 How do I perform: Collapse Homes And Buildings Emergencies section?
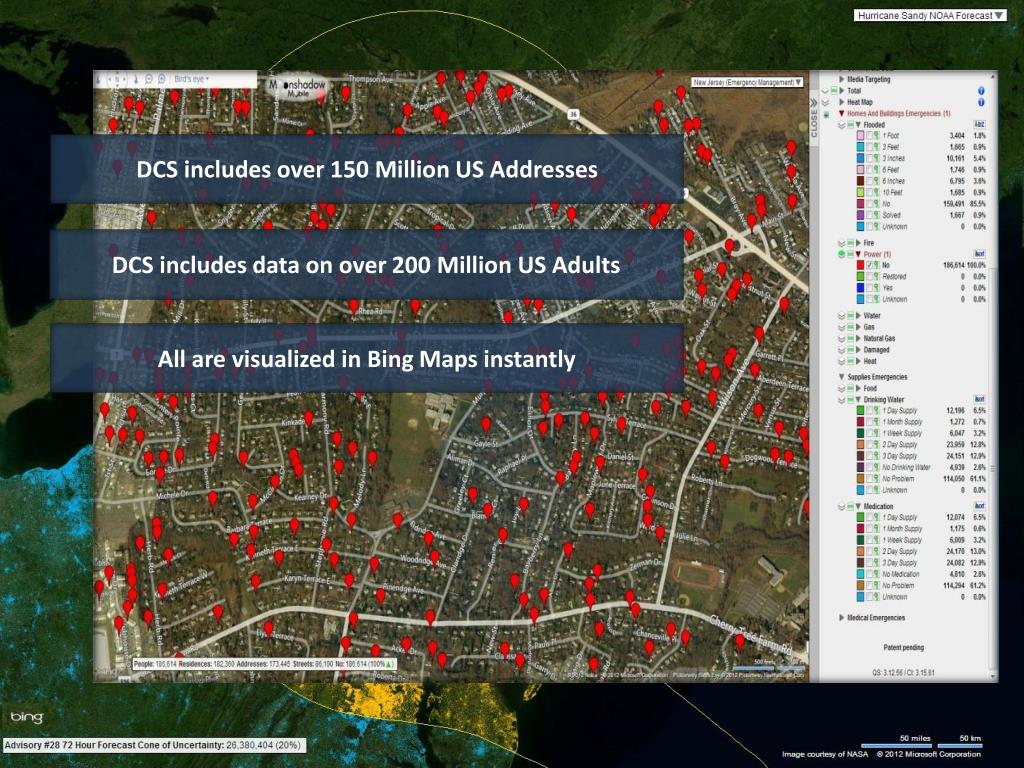pos(842,114)
